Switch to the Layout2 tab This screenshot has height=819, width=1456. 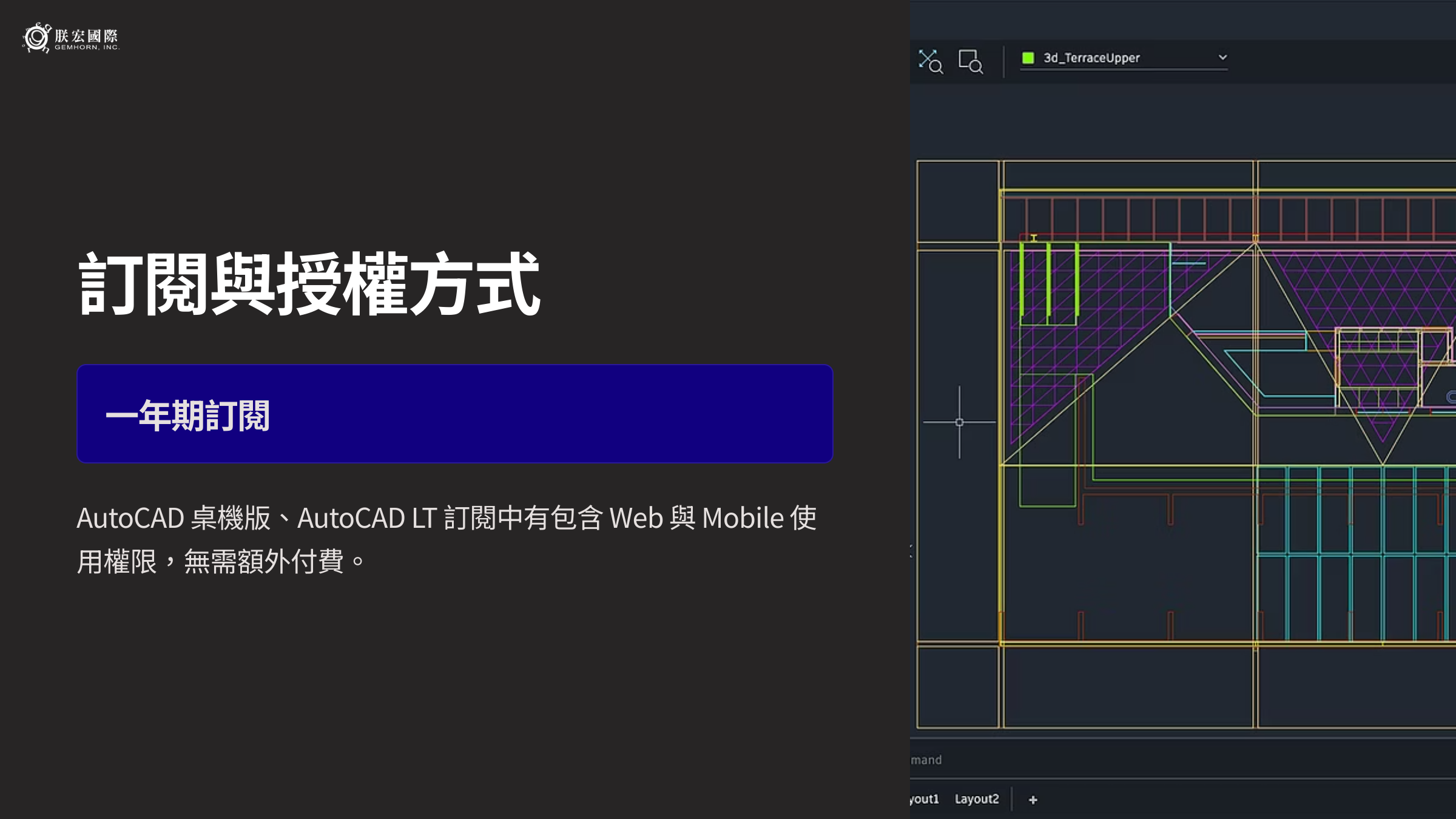point(976,799)
